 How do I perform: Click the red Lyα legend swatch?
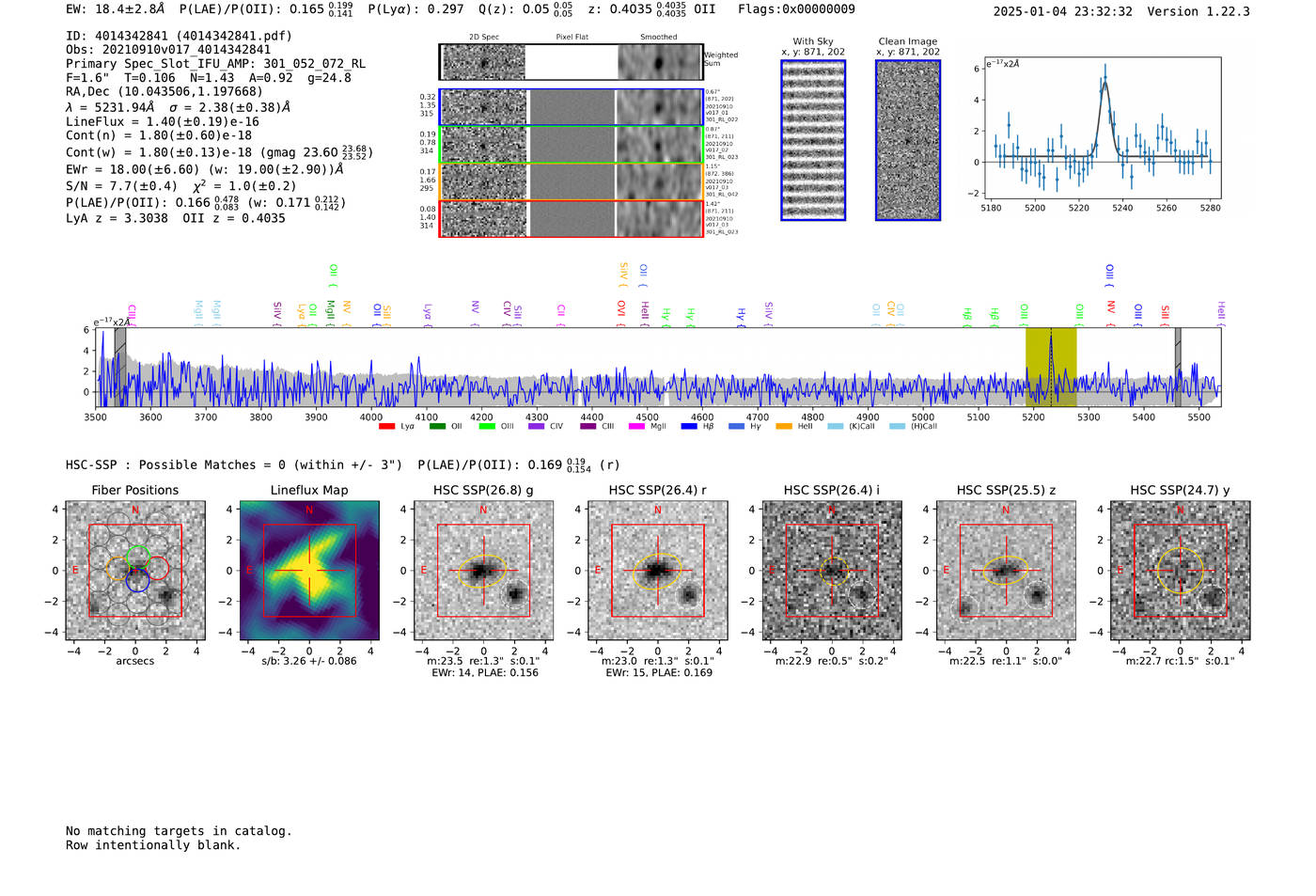(386, 427)
